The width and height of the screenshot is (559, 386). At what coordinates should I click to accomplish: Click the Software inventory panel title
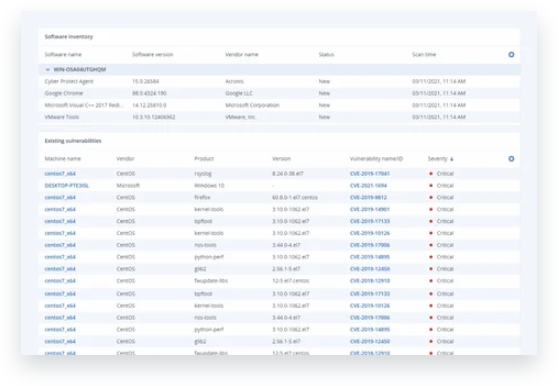[69, 37]
